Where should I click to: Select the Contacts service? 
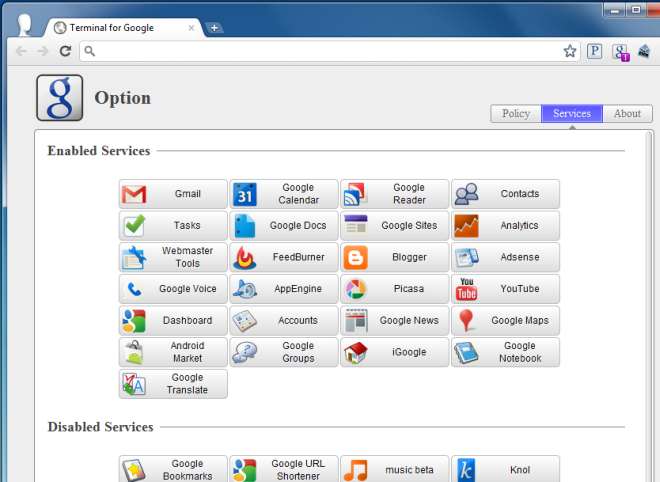tap(506, 194)
